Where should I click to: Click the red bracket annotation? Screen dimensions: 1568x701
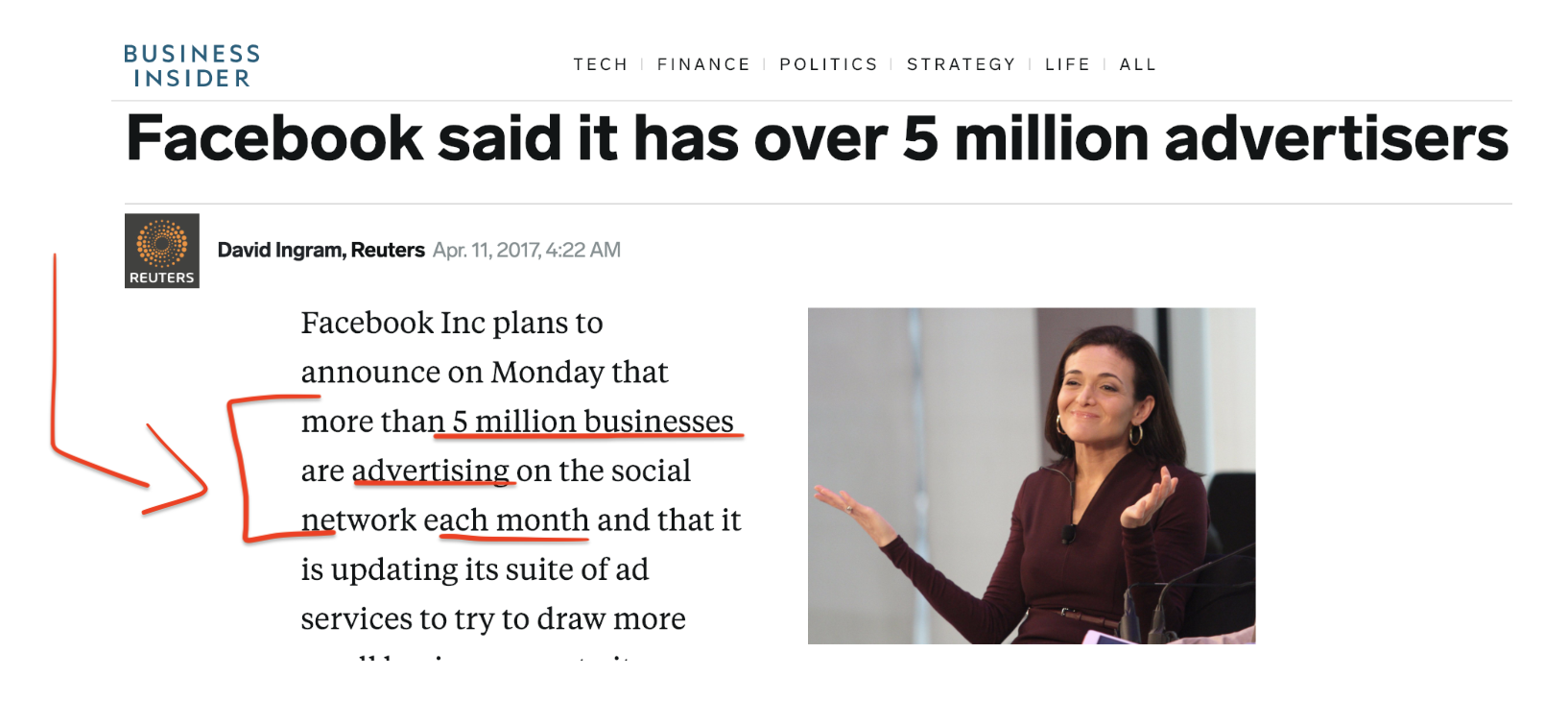coord(240,471)
